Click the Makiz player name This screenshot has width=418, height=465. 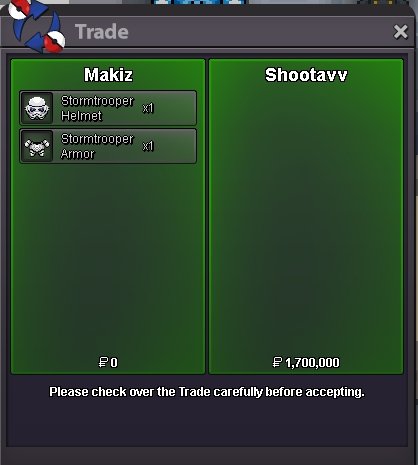108,75
